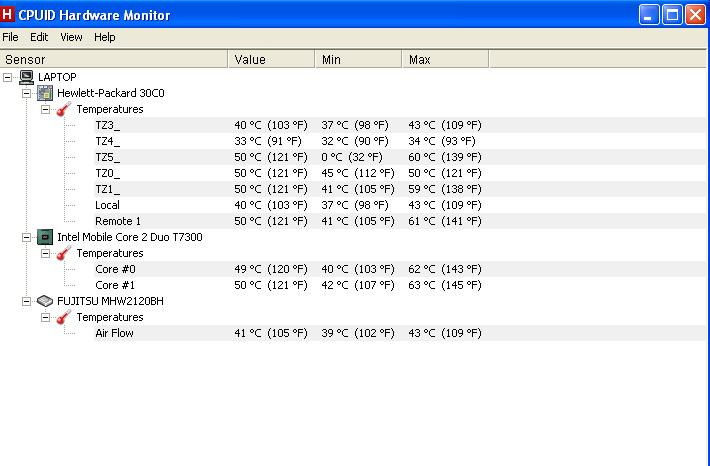Open the View menu

pyautogui.click(x=71, y=37)
